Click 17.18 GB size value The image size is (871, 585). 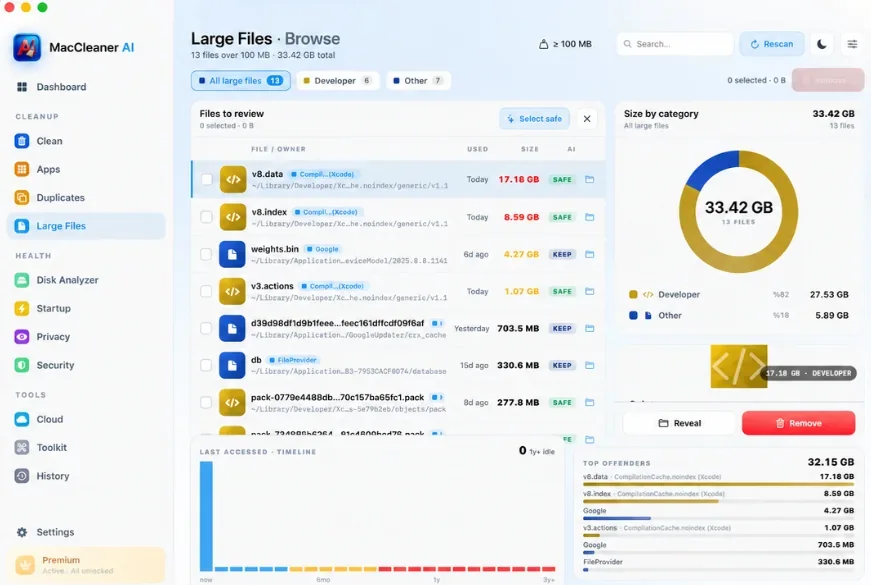518,179
